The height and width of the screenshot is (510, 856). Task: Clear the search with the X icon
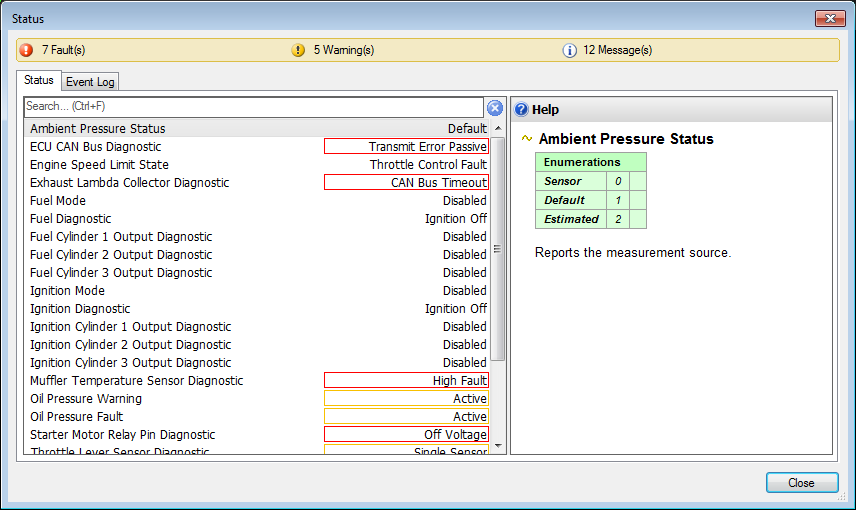pos(495,108)
